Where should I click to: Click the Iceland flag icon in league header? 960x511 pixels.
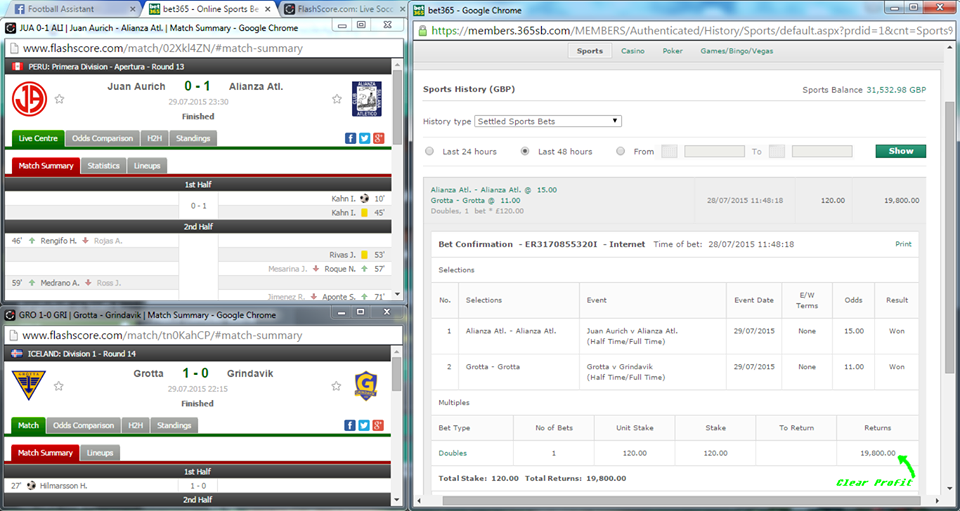pos(18,354)
